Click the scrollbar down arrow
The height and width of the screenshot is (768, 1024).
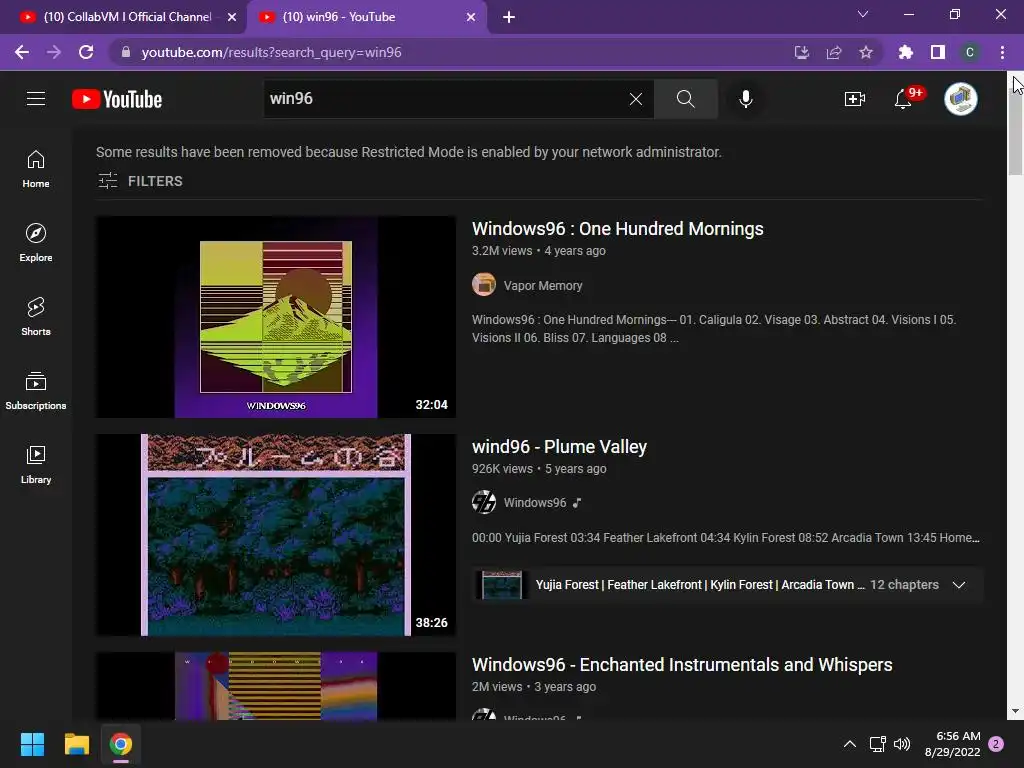point(1015,711)
